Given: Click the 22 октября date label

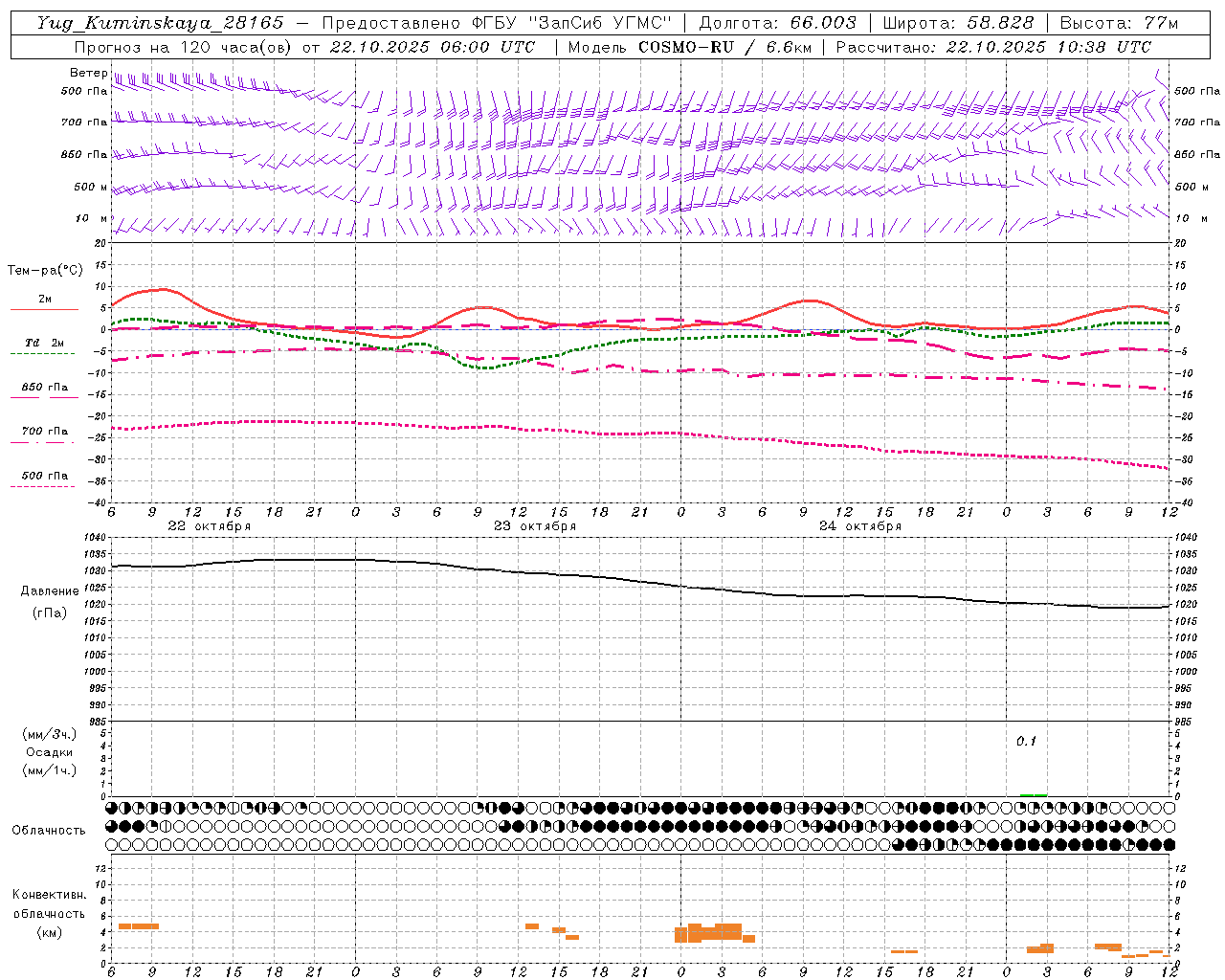Looking at the screenshot, I should [209, 526].
